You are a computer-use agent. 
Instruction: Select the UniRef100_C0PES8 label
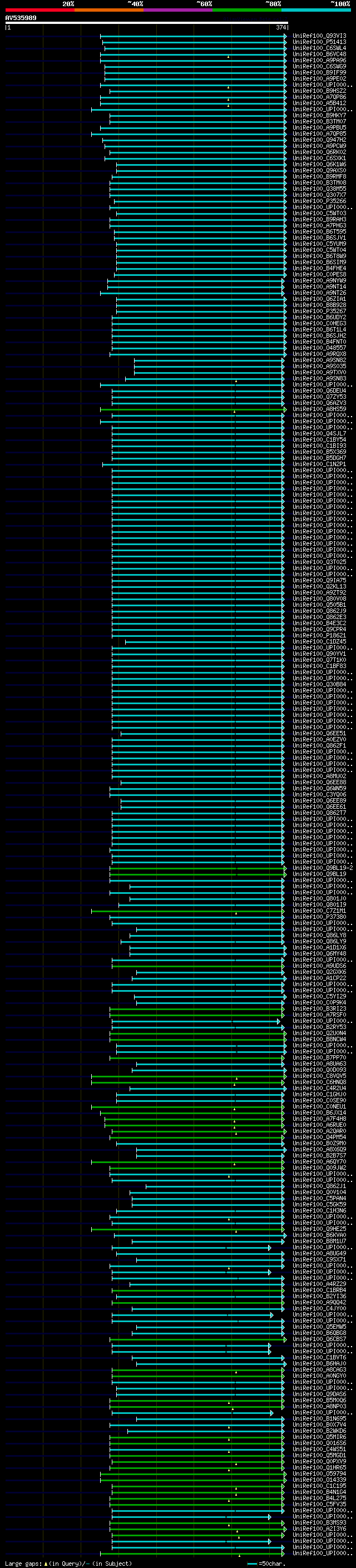pyautogui.click(x=319, y=275)
